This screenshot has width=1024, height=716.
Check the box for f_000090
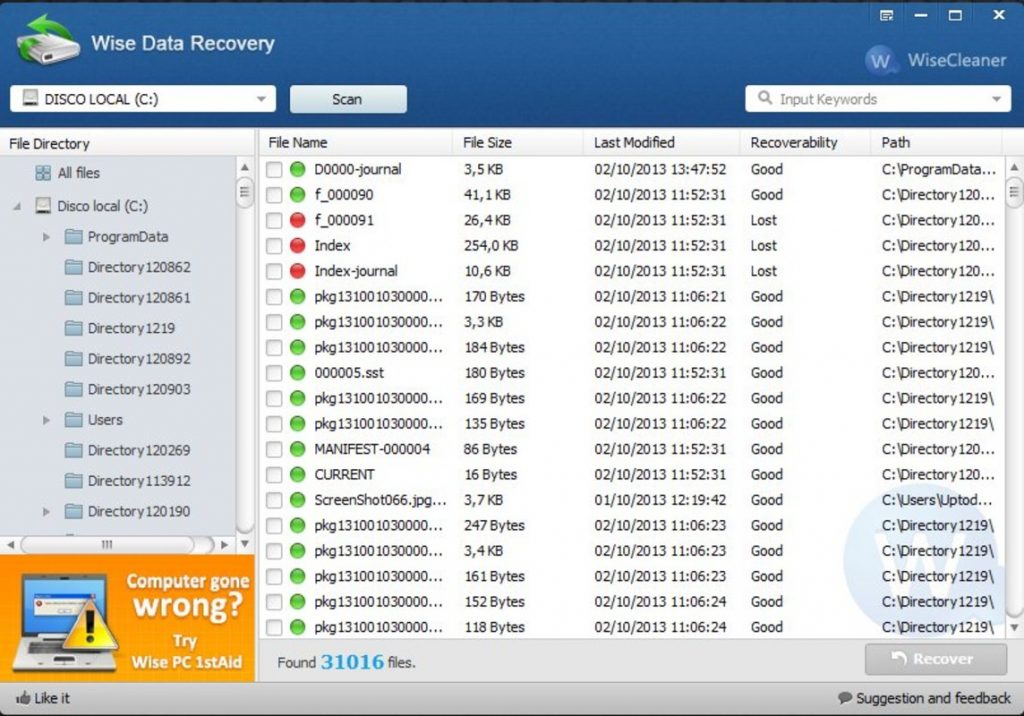(x=274, y=195)
